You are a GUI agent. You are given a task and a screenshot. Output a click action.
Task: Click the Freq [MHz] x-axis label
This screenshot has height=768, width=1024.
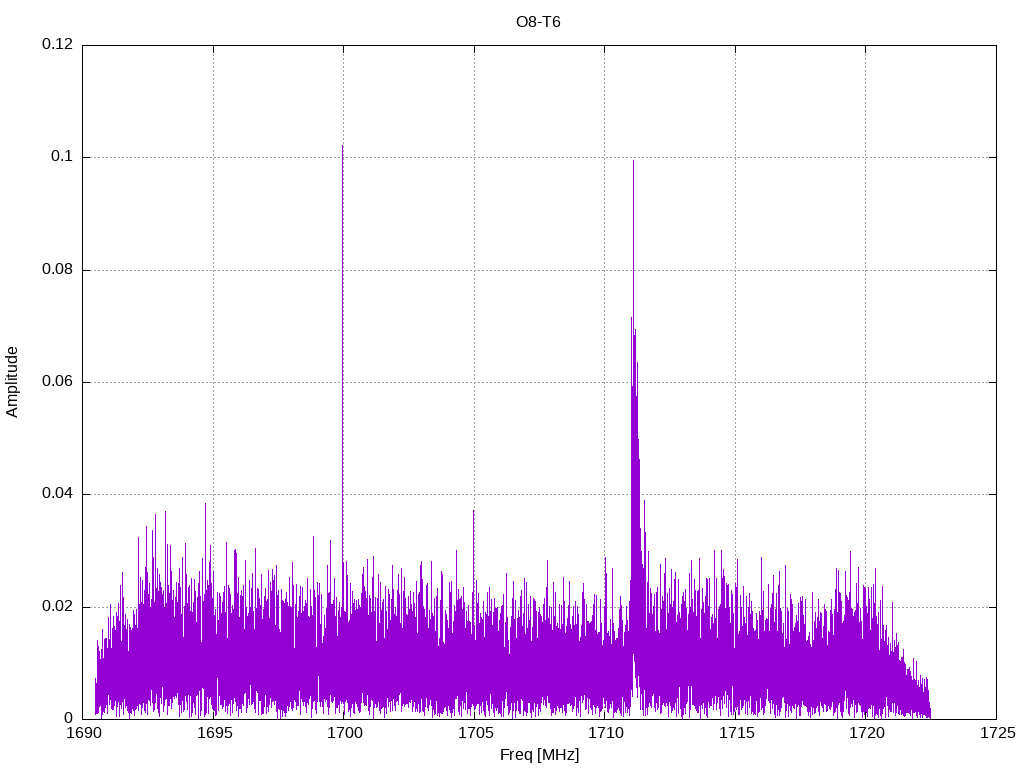tap(538, 755)
